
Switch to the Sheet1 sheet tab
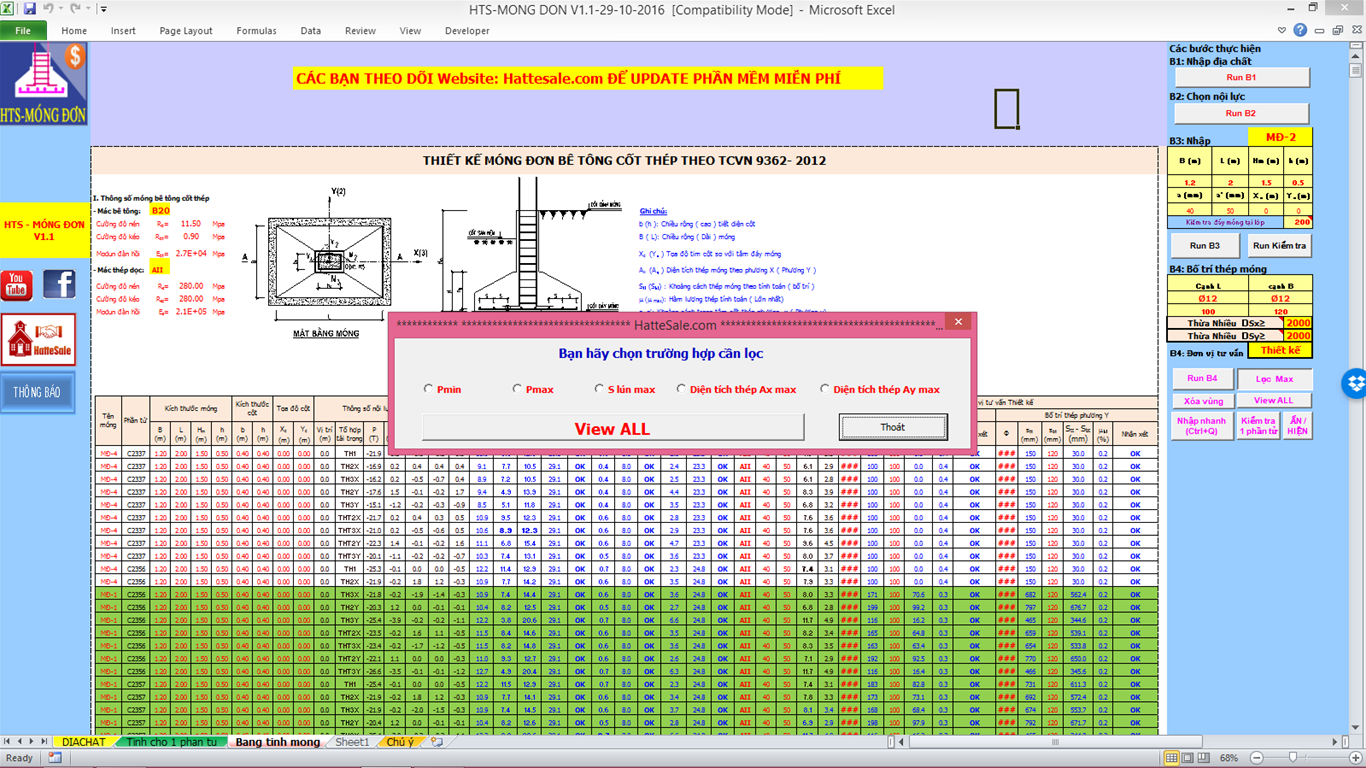click(352, 742)
